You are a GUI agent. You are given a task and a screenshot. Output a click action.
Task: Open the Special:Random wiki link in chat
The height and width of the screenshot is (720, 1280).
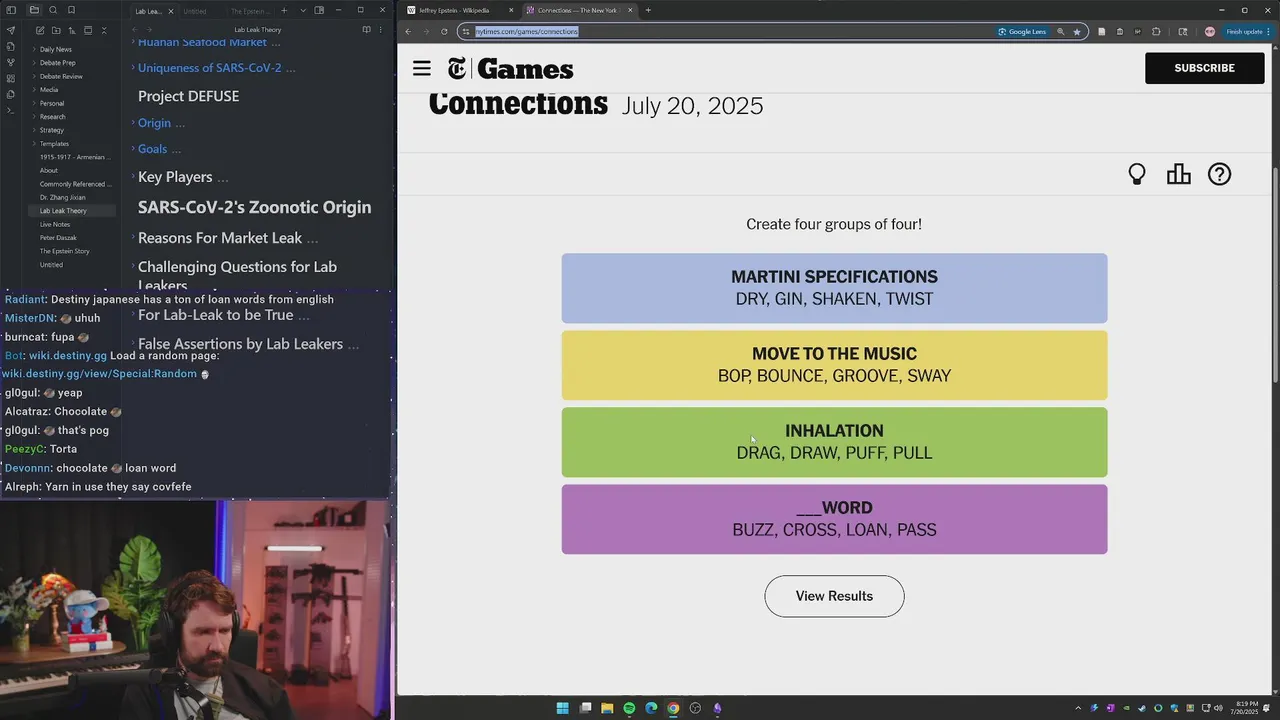click(99, 374)
